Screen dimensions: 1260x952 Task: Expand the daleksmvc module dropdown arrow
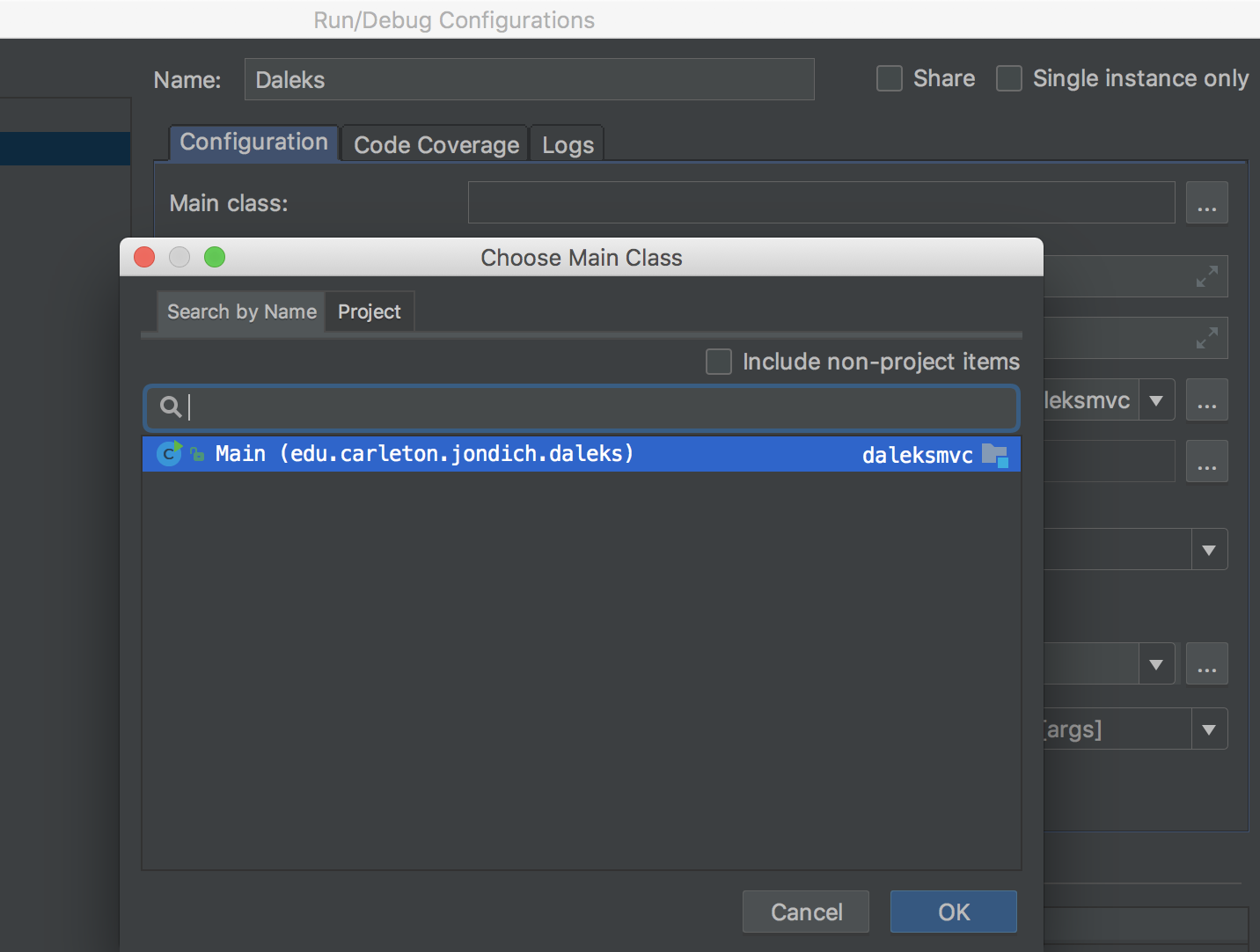click(x=1156, y=400)
